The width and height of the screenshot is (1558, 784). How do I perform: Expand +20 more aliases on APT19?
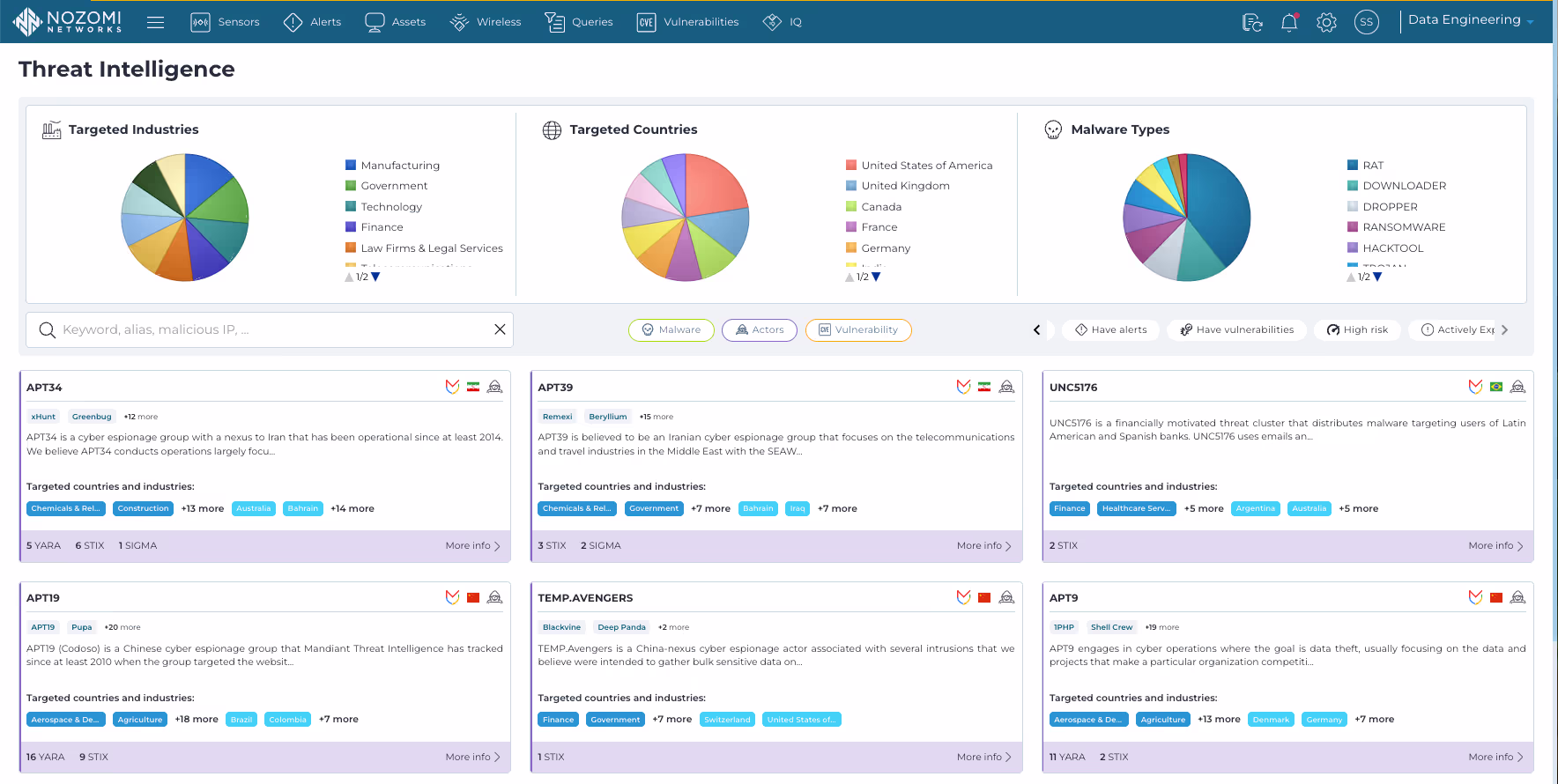[x=122, y=627]
